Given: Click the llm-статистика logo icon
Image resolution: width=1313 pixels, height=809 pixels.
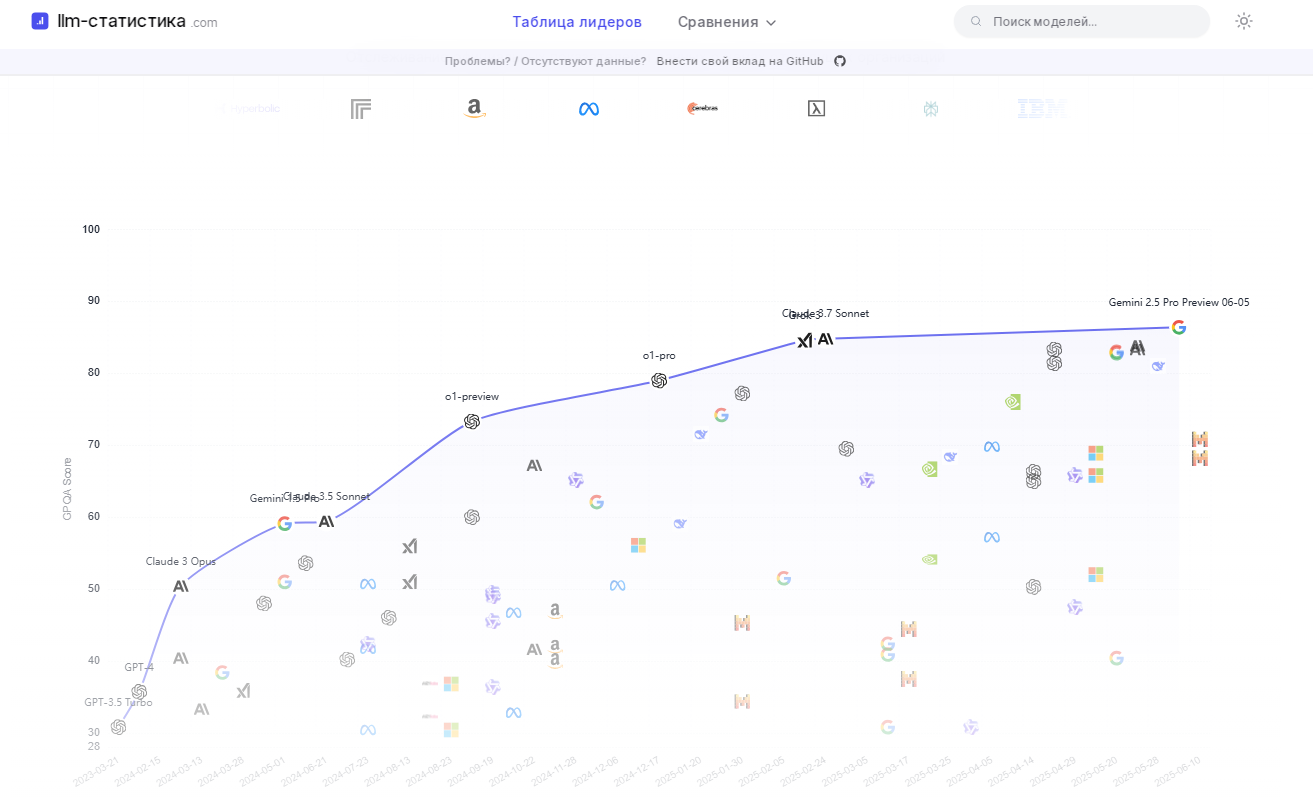Looking at the screenshot, I should coord(40,21).
